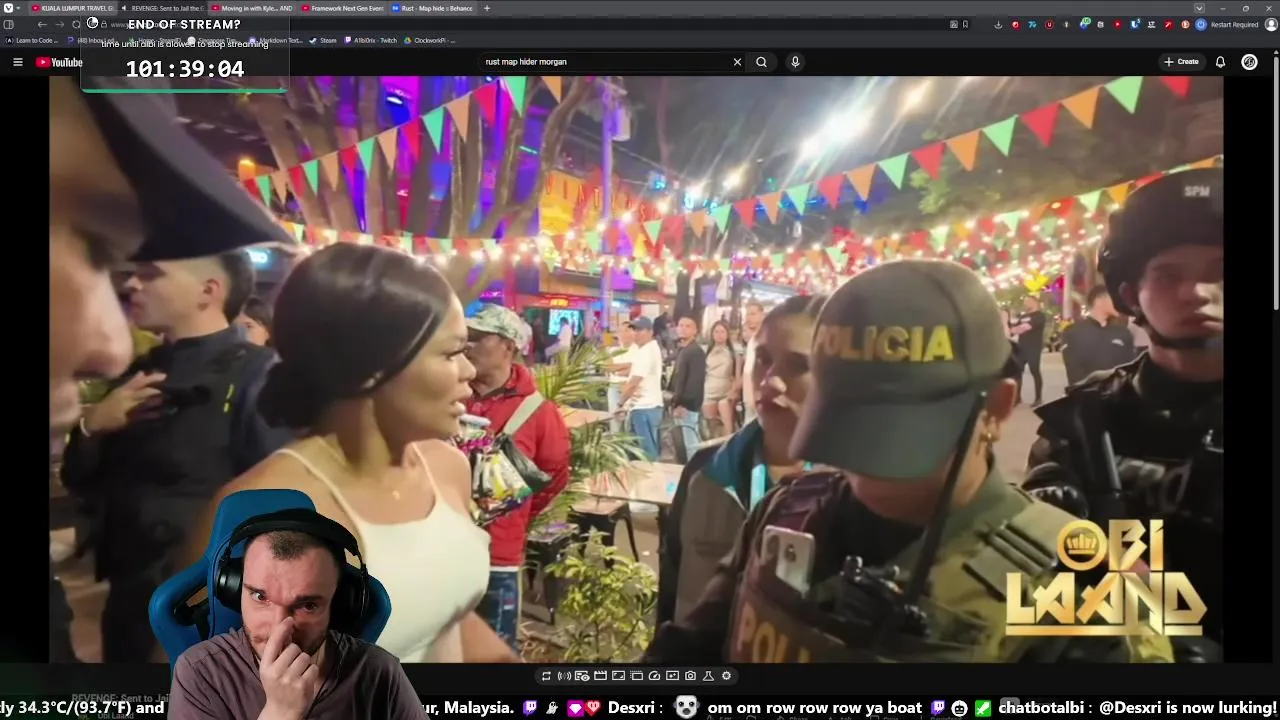This screenshot has height=720, width=1280.
Task: Go back with the browser back arrow
Action: (x=42, y=25)
